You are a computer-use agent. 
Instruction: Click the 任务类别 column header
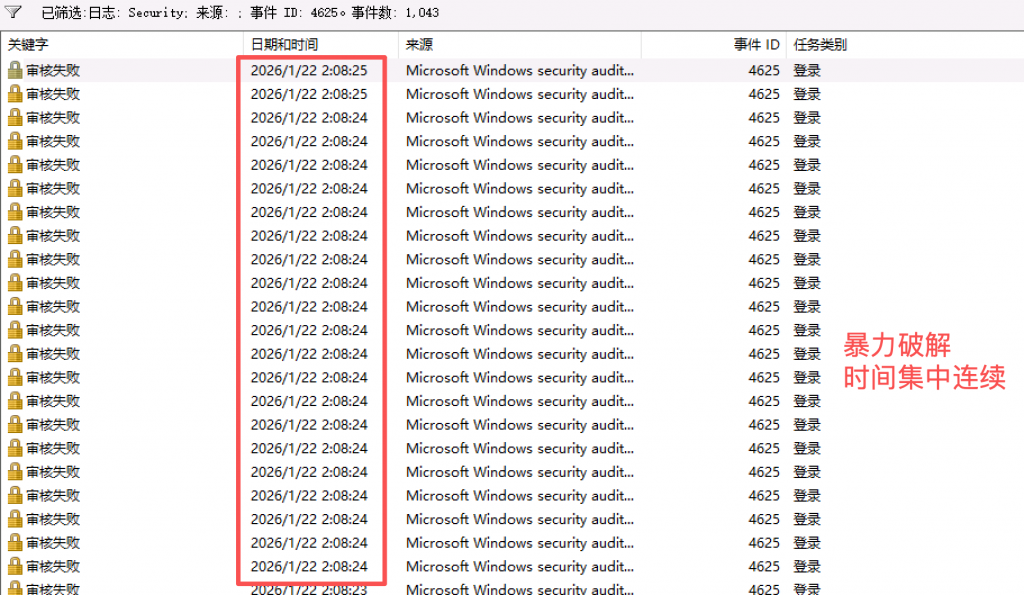click(x=820, y=45)
